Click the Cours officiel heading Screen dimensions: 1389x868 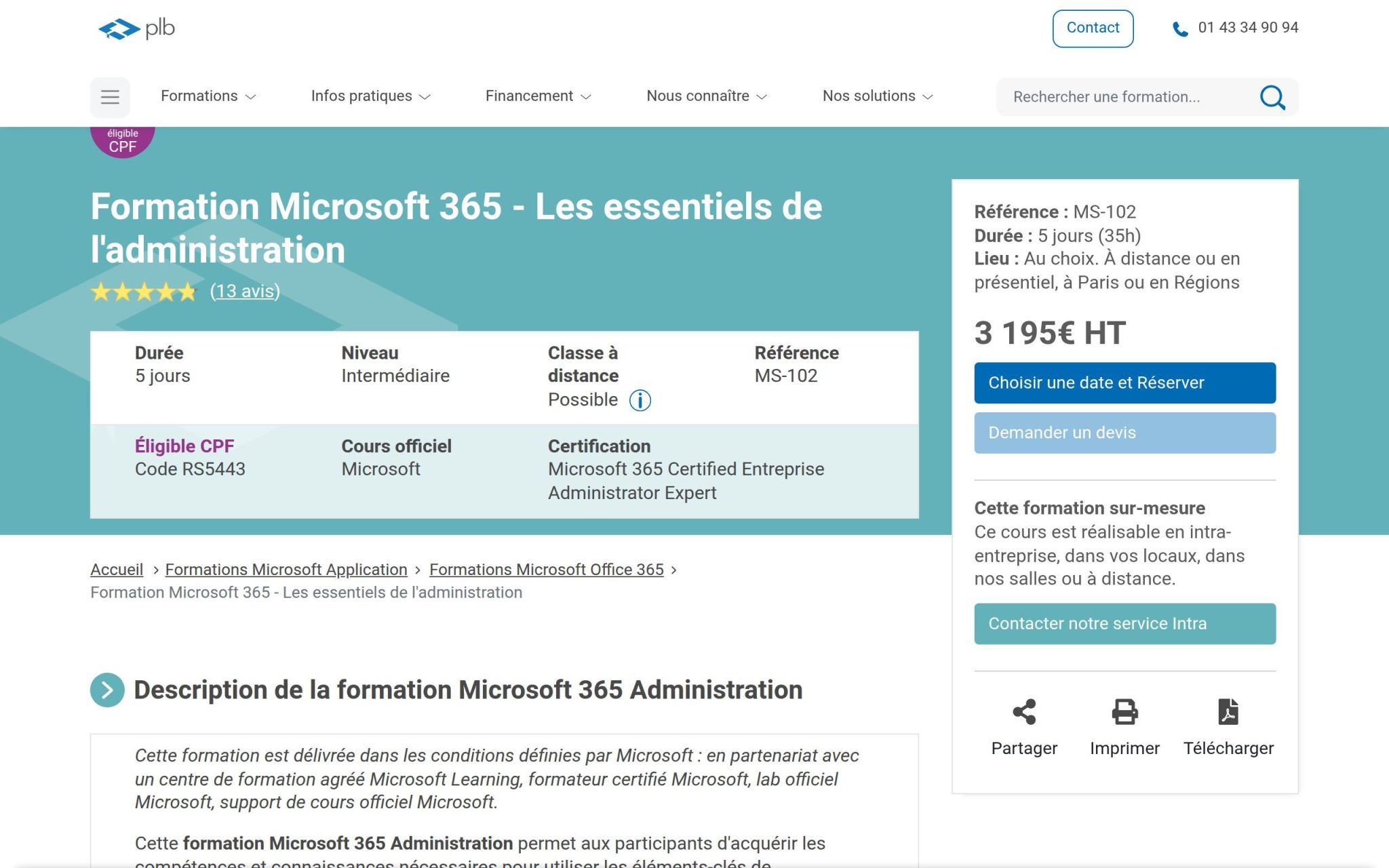[396, 446]
